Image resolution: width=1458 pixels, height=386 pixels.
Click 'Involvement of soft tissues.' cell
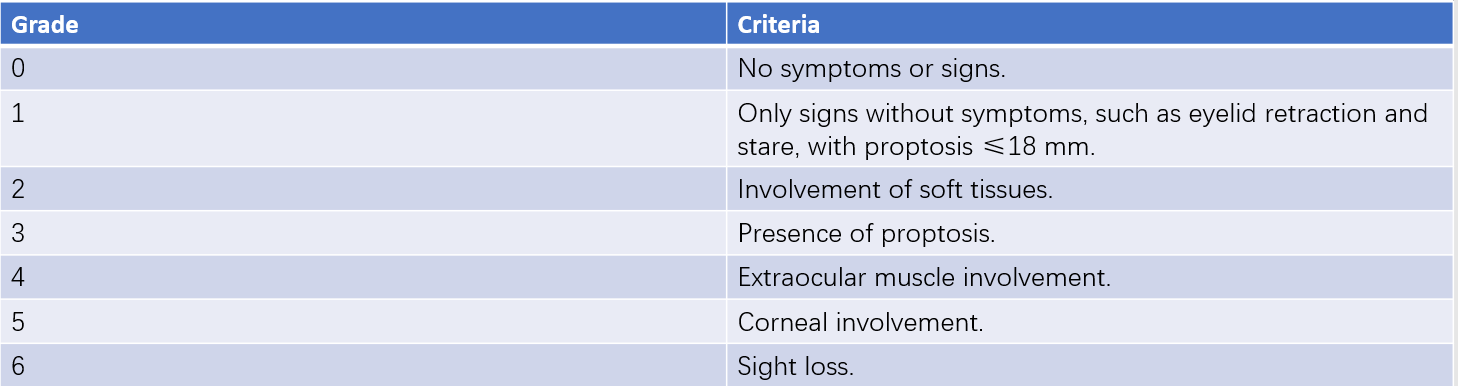pos(1090,189)
